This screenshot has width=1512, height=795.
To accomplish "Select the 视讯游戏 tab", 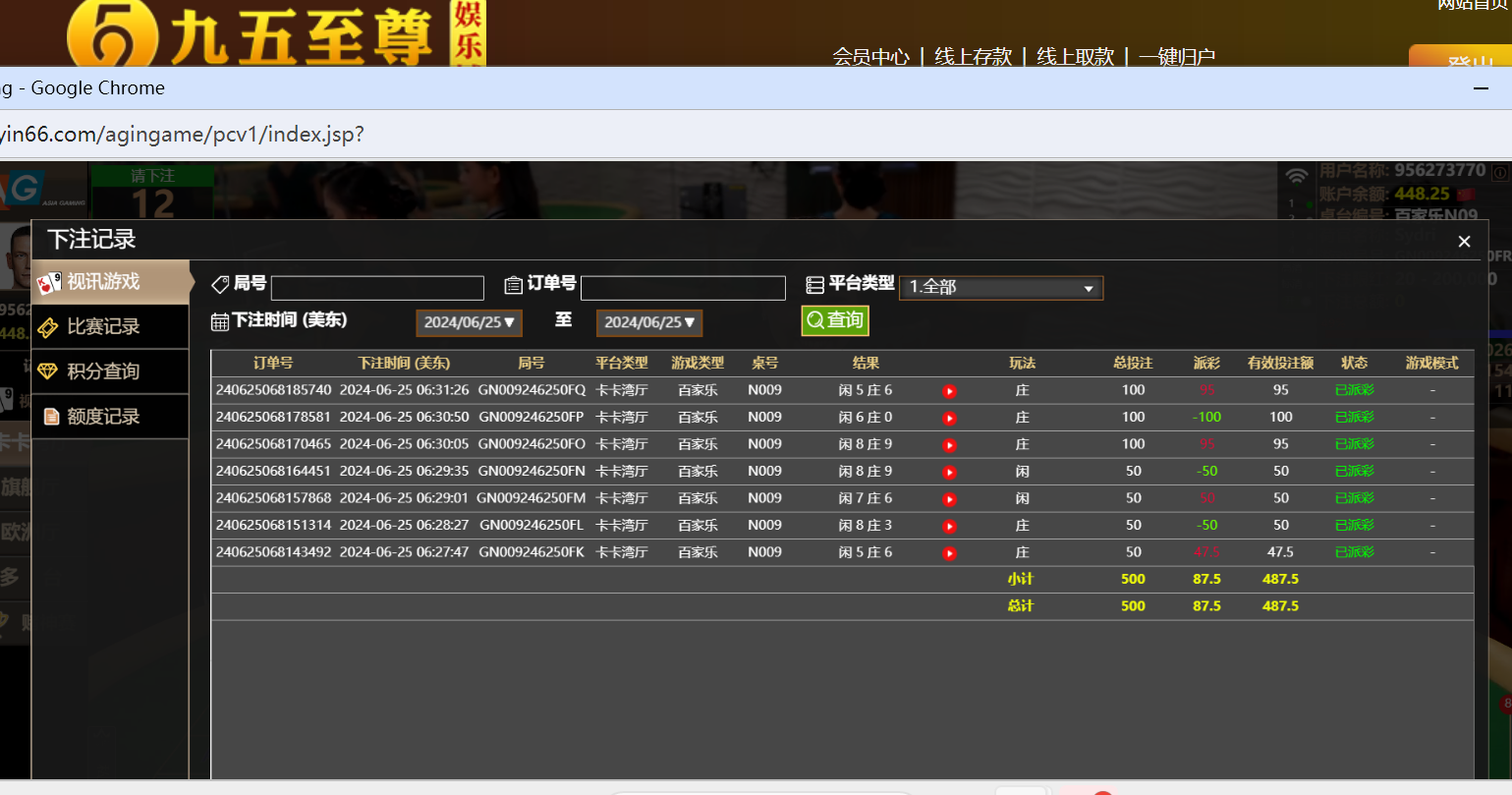I will click(x=110, y=283).
